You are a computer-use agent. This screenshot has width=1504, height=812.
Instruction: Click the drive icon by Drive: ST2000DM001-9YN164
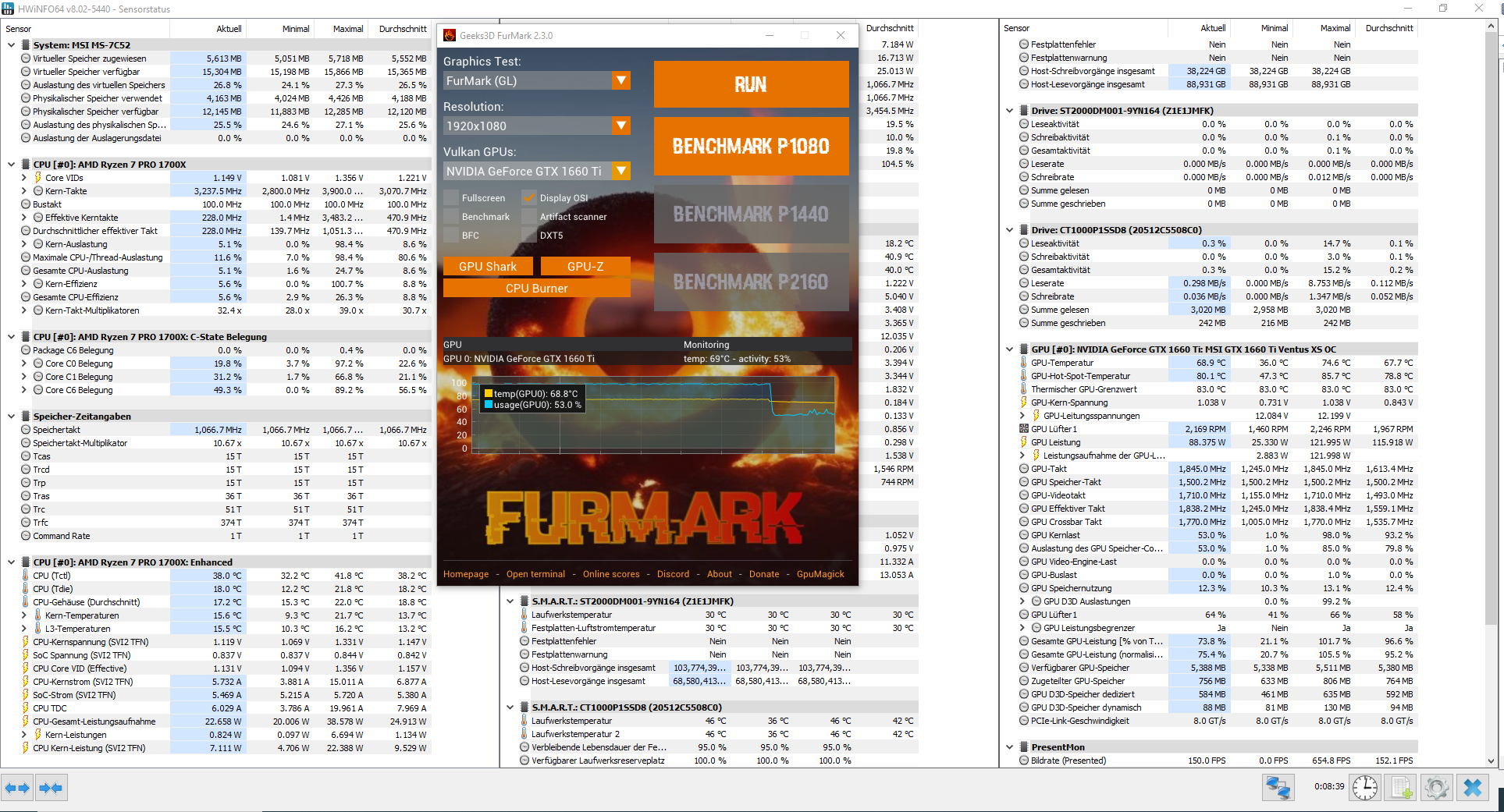[1024, 111]
